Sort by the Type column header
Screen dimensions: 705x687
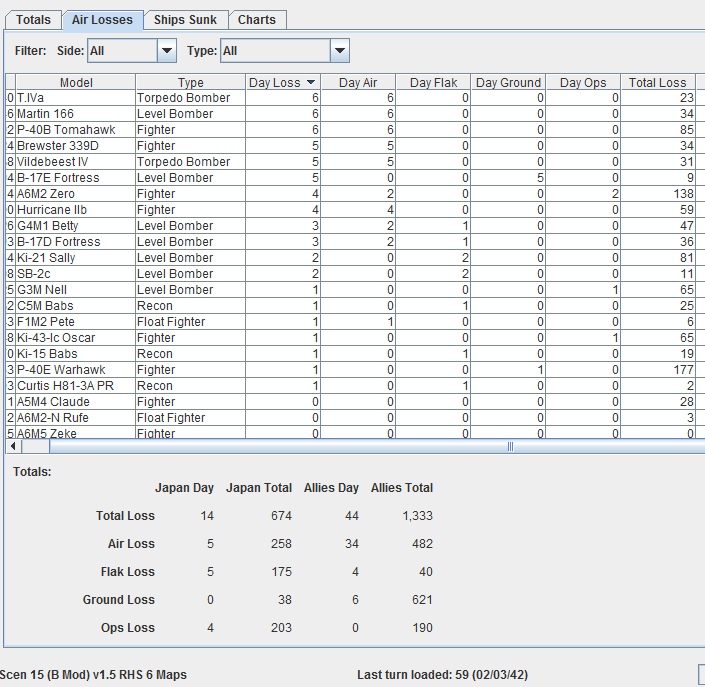tap(190, 83)
